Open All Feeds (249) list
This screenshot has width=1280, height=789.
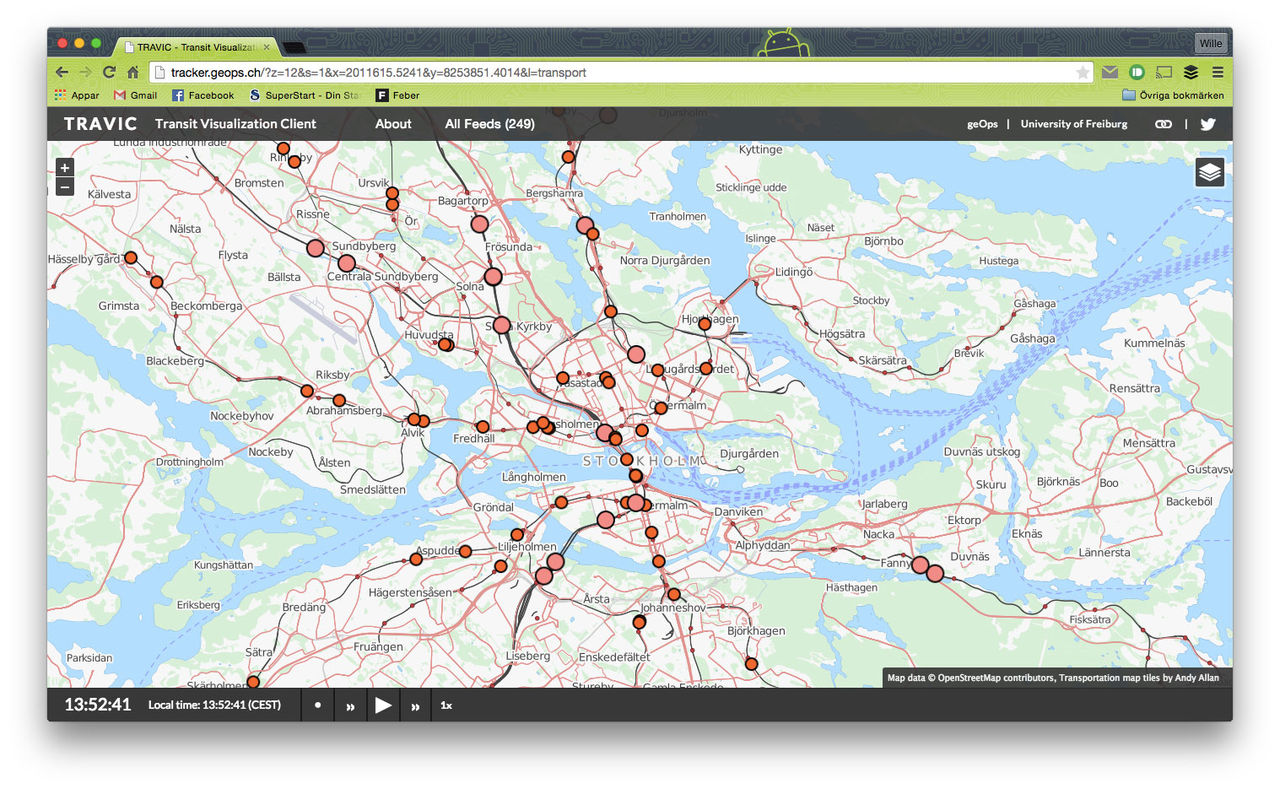tap(489, 124)
